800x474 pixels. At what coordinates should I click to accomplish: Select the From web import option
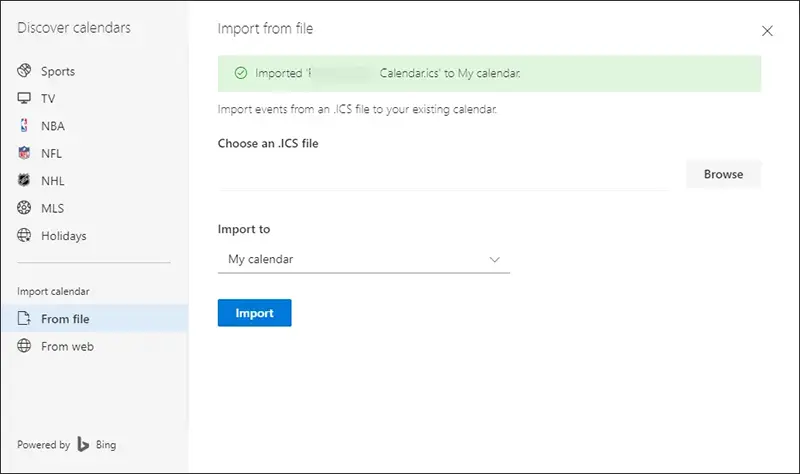coord(67,346)
